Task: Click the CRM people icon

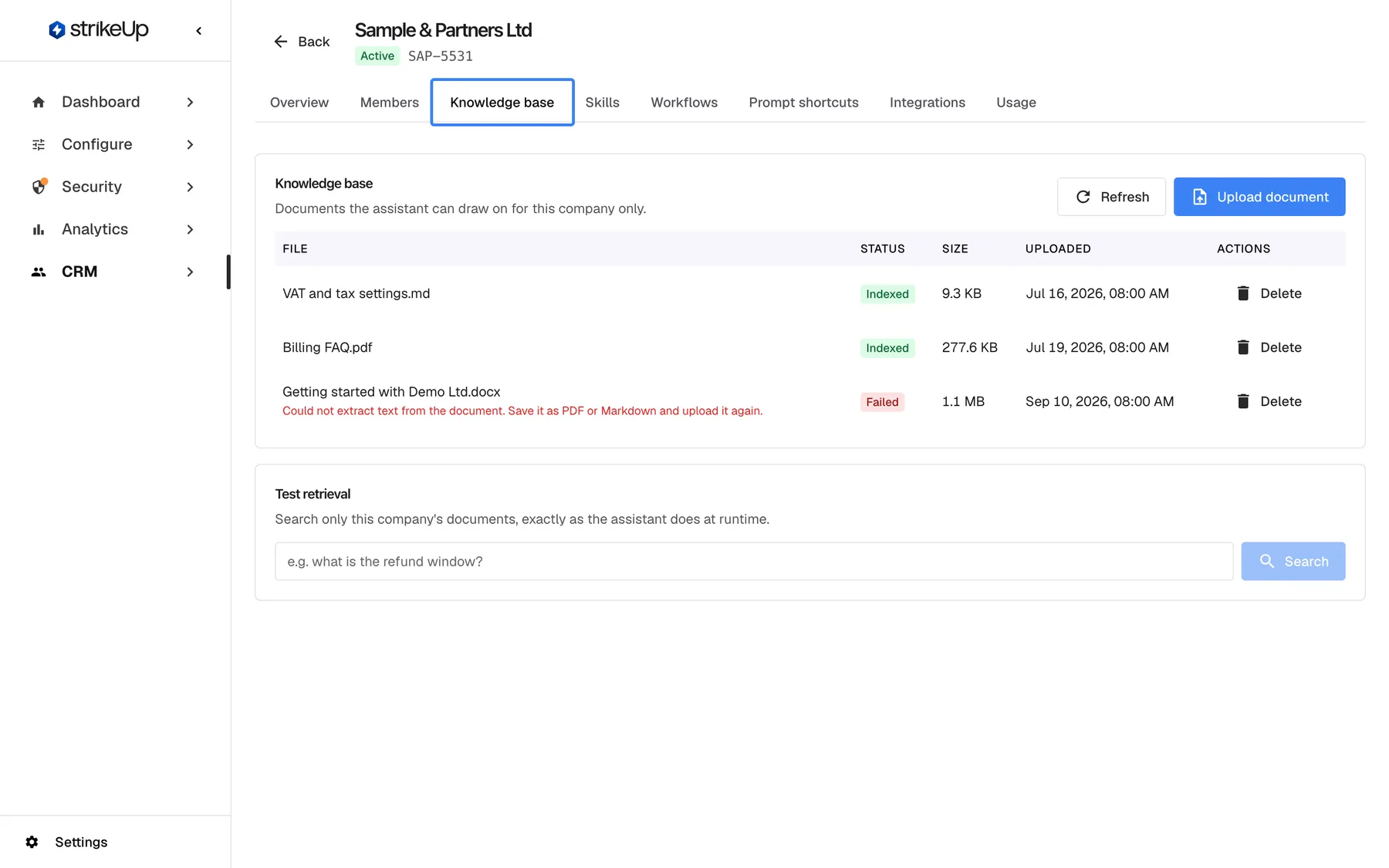Action: [x=39, y=272]
